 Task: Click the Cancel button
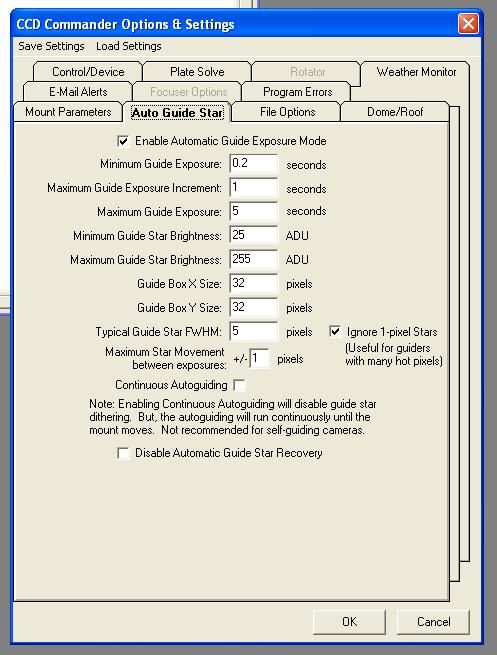click(x=433, y=622)
